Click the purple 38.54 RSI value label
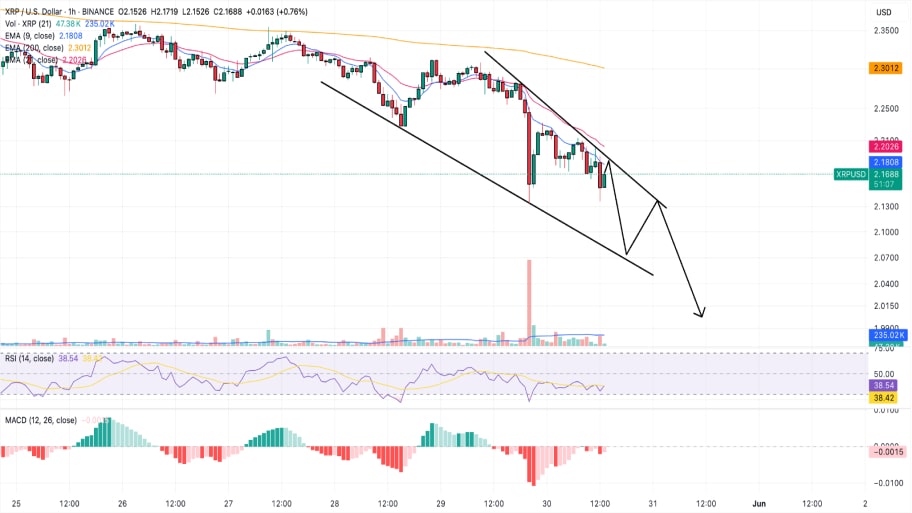Screen dimensions: 912x513 pyautogui.click(x=884, y=384)
